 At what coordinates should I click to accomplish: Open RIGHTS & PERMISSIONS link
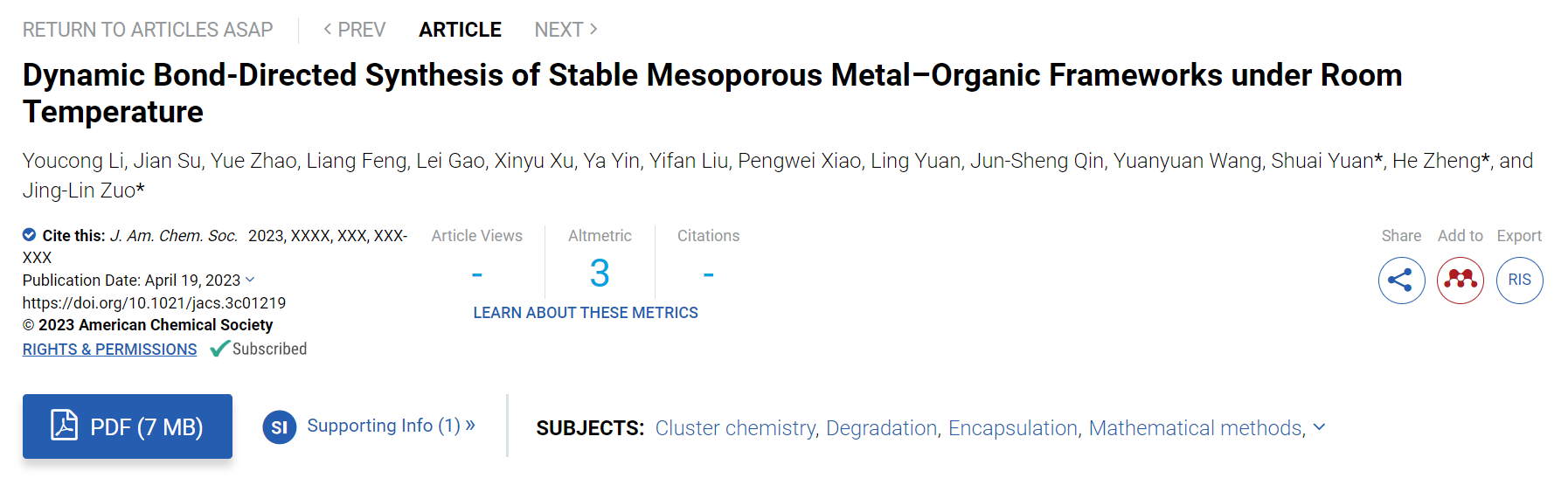[109, 350]
